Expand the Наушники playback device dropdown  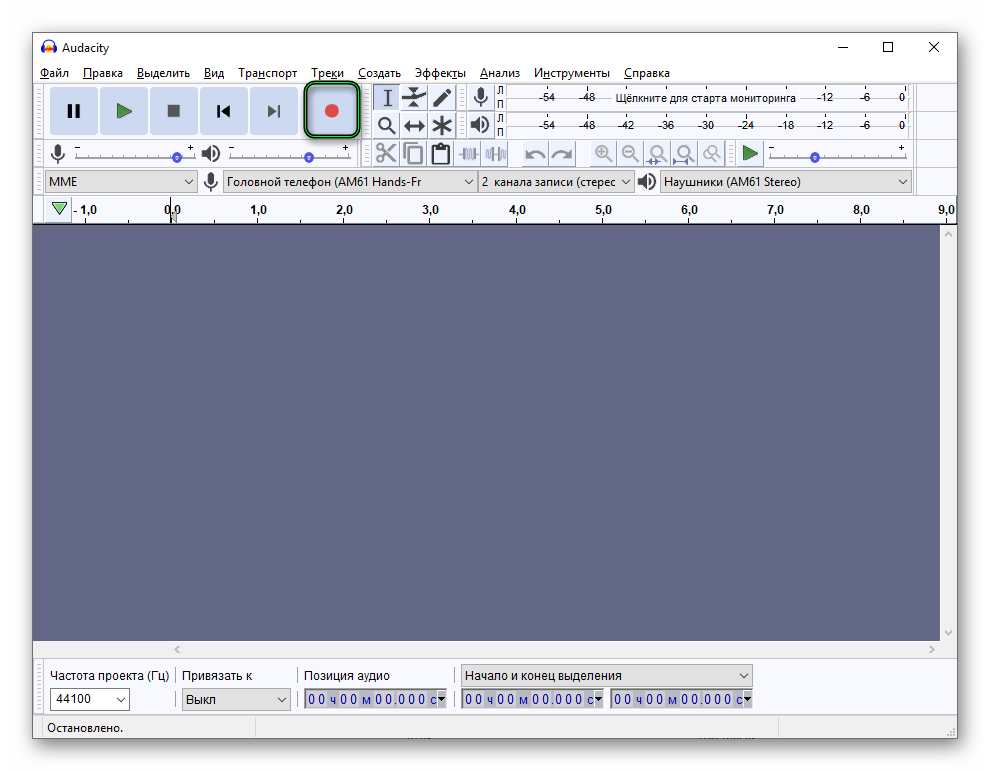click(786, 181)
